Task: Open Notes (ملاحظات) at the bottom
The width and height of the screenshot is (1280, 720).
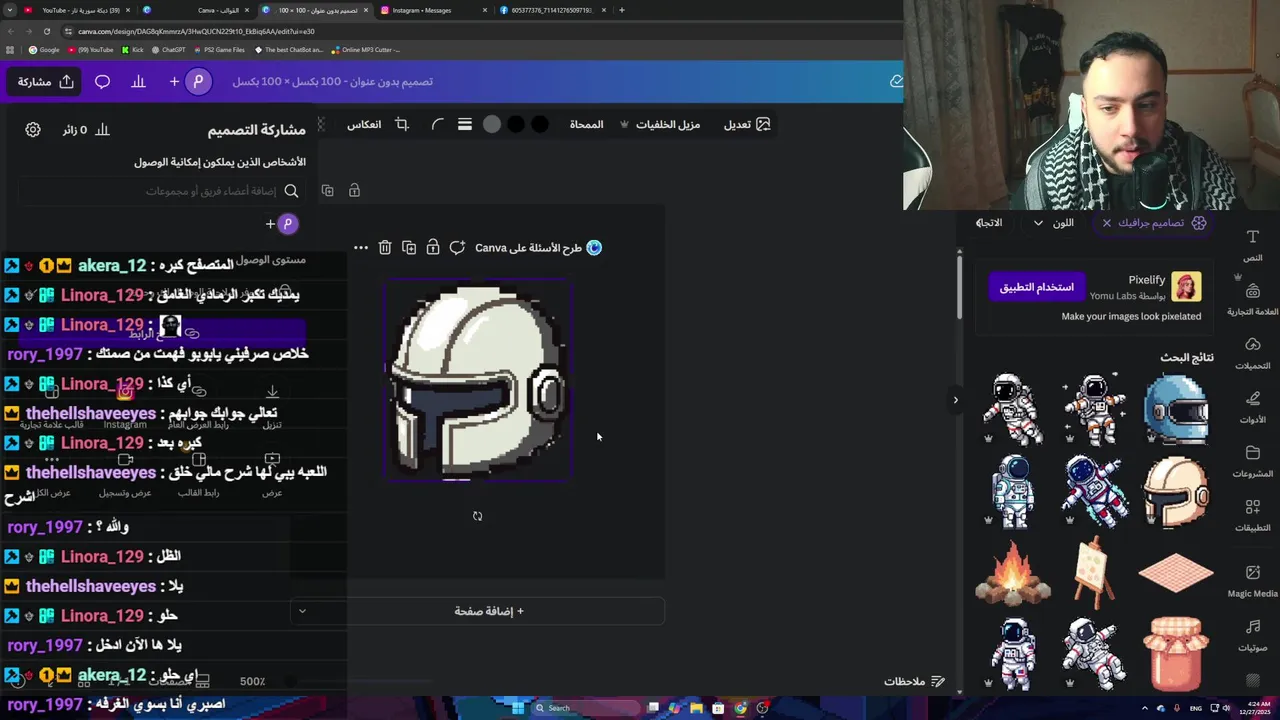Action: pyautogui.click(x=914, y=681)
